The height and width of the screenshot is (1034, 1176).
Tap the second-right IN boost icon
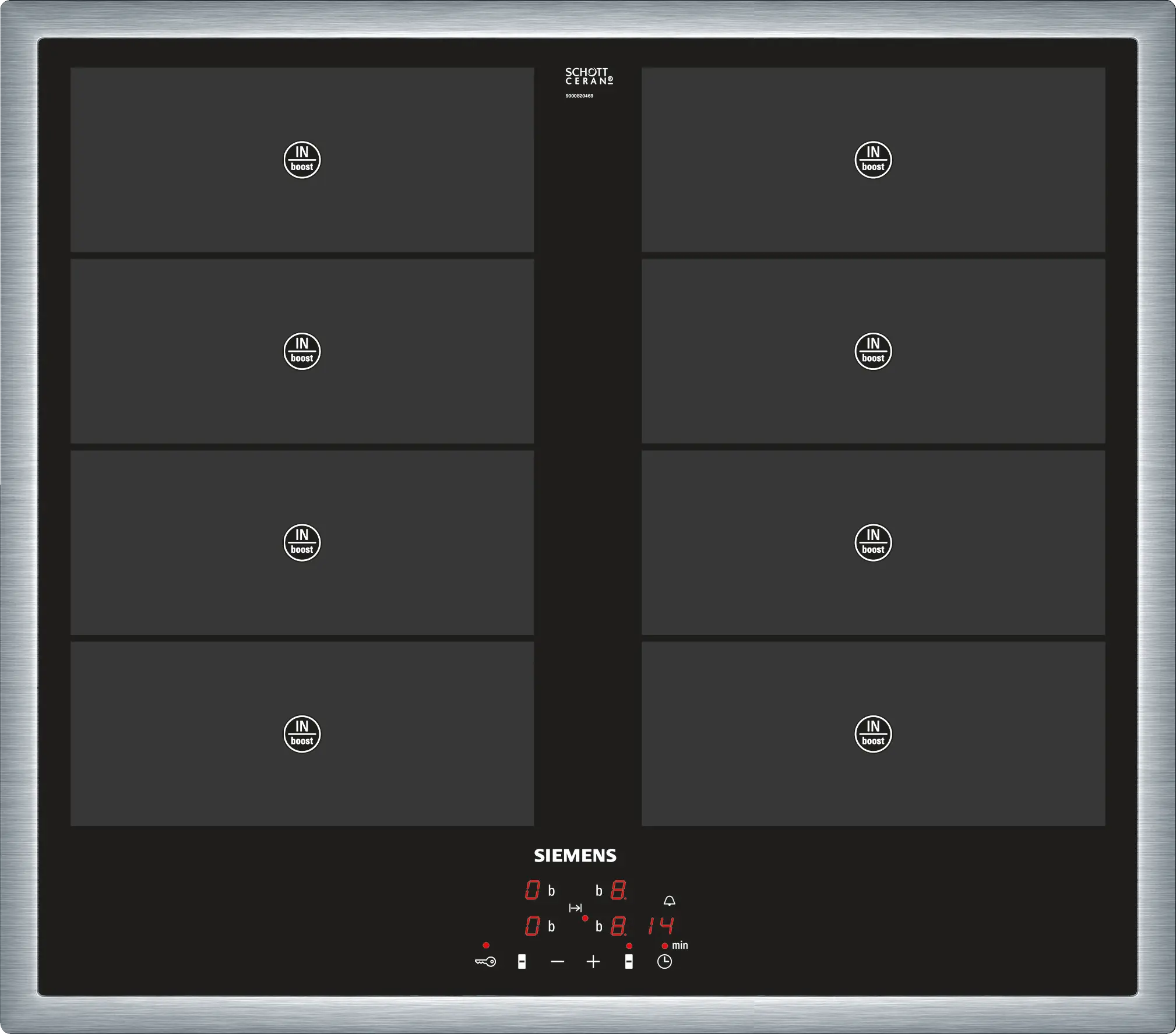tap(873, 351)
